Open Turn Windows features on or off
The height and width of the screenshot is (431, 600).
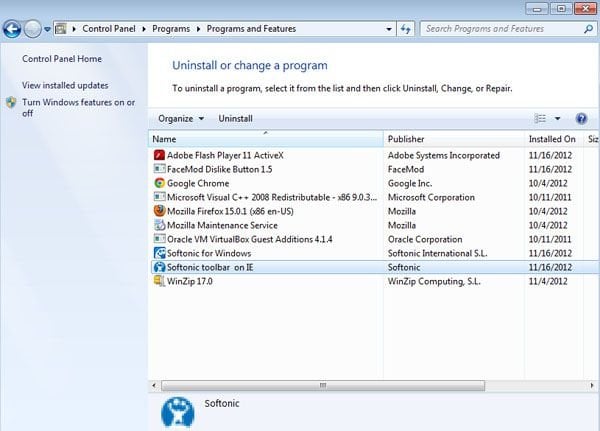pyautogui.click(x=78, y=108)
